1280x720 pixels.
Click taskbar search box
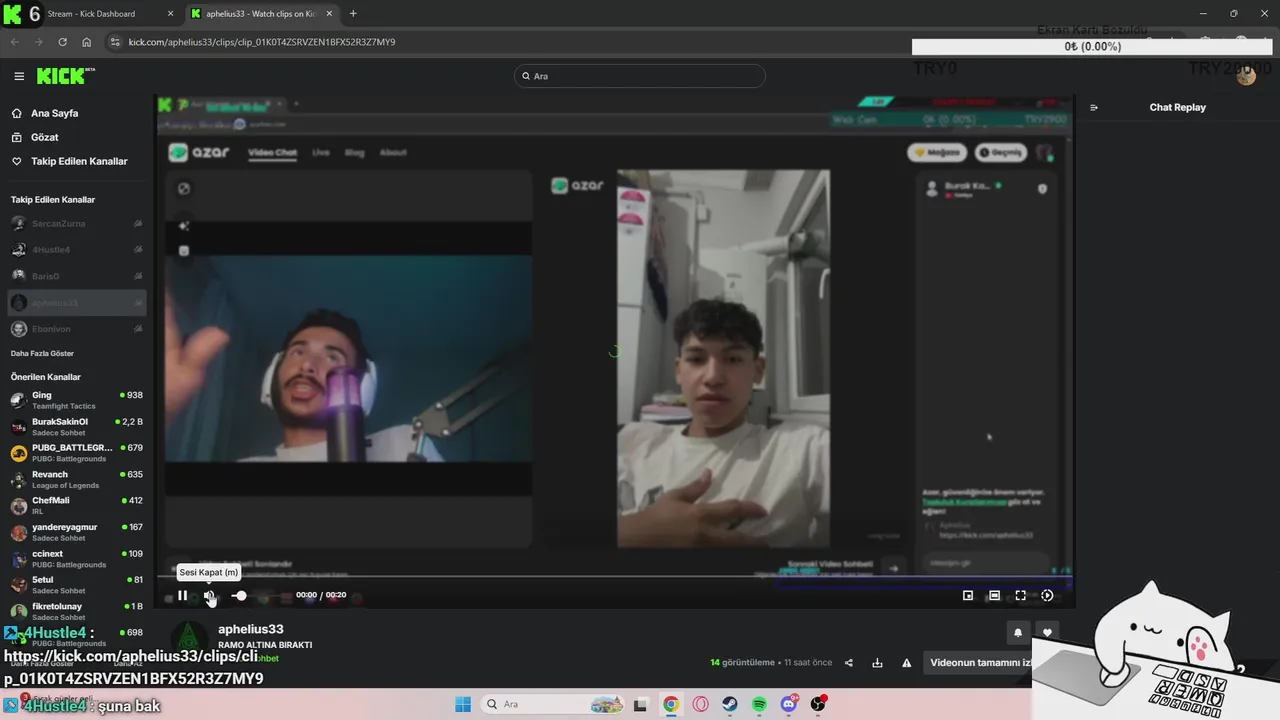coord(553,704)
